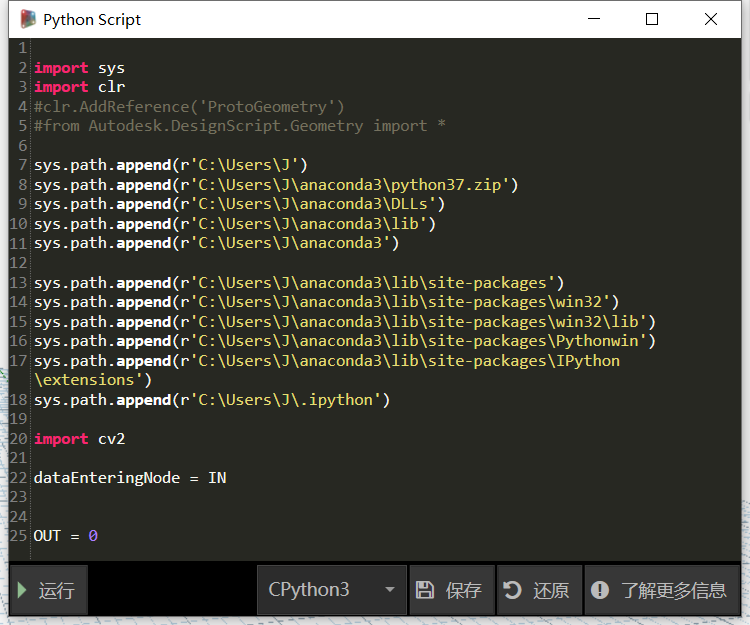The width and height of the screenshot is (750, 625).
Task: Place cursor on 'import sys' line
Action: pos(79,68)
